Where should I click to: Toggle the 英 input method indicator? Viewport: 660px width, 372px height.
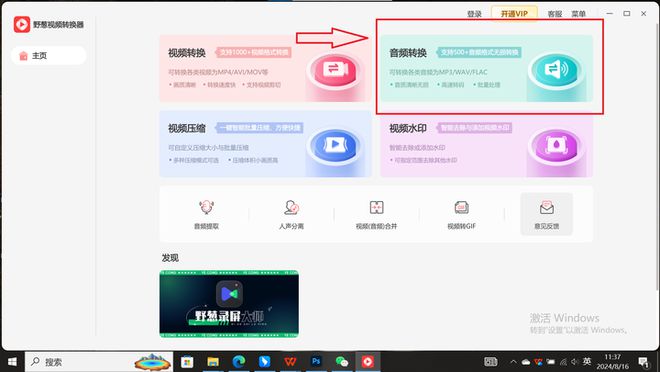[587, 361]
